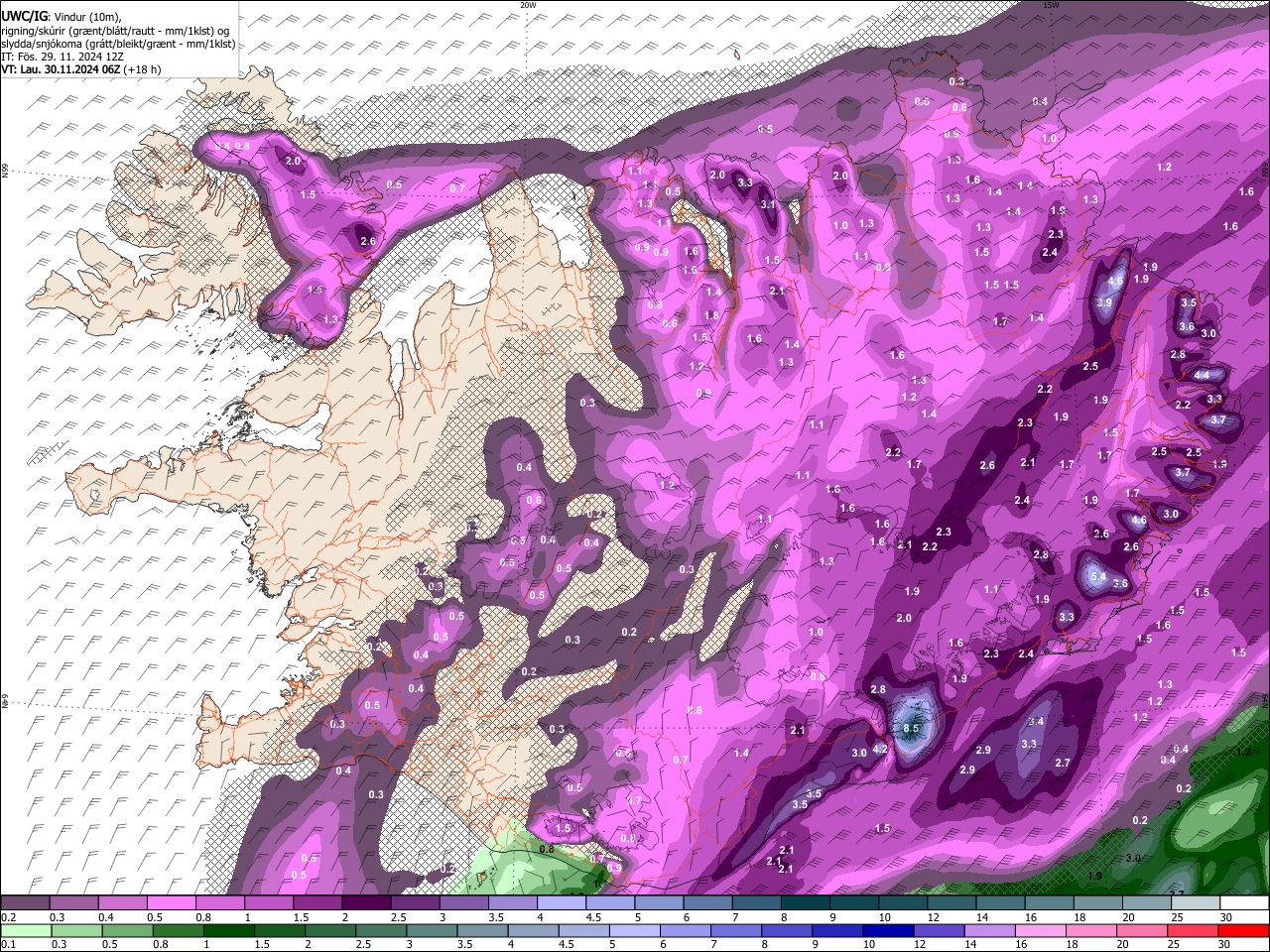The width and height of the screenshot is (1270, 952).
Task: Click the 0.1 label on the lower legend
Action: click(x=8, y=945)
